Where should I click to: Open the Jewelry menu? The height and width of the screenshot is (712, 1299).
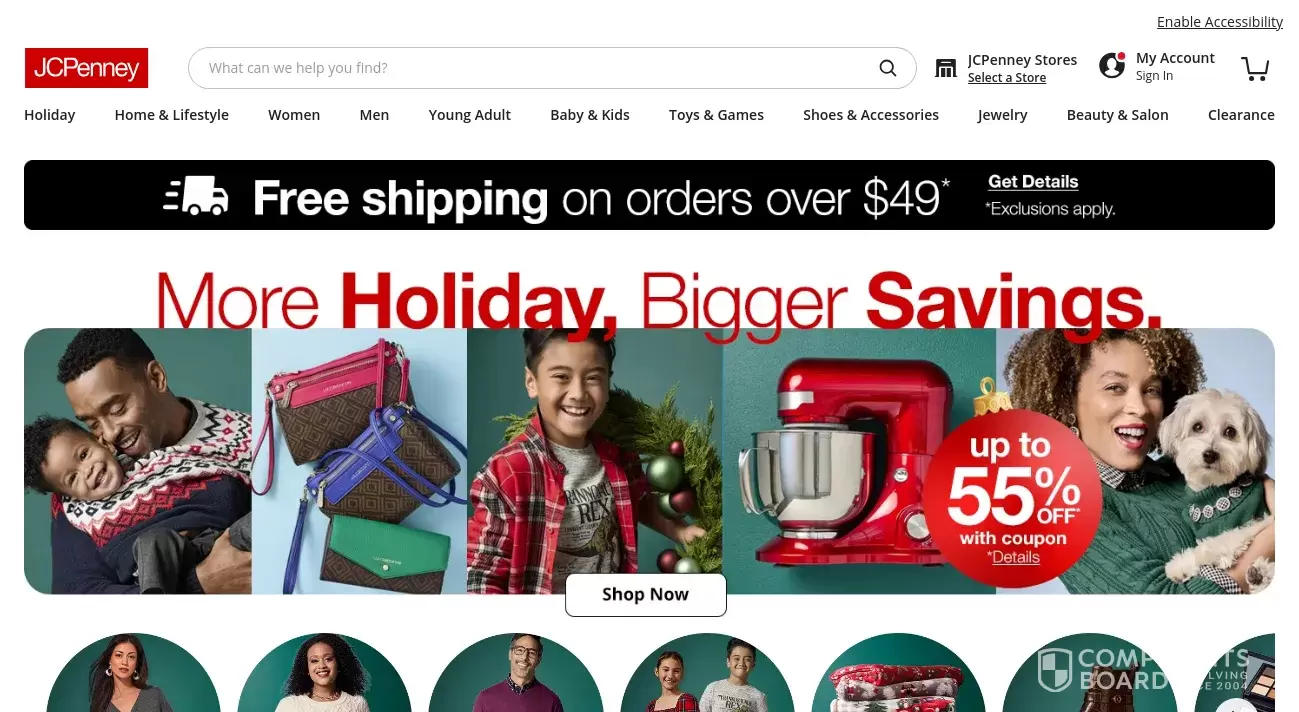1002,115
